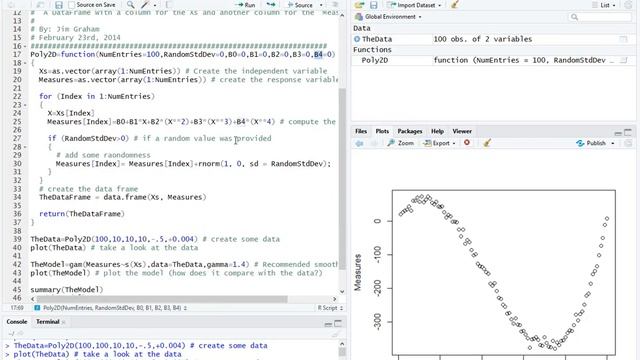
Task: Open code tools magic wand menu
Action: tap(144, 5)
